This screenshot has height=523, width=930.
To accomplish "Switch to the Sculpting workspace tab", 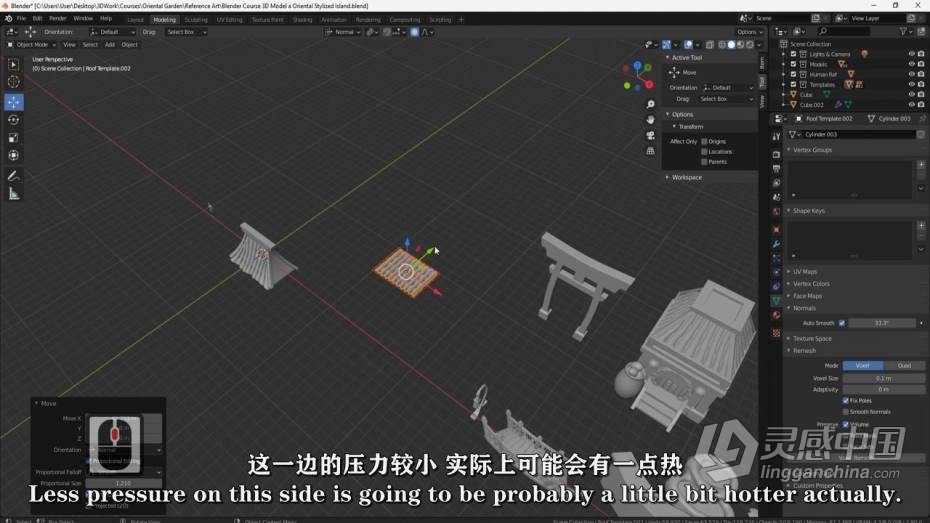I will tap(196, 20).
